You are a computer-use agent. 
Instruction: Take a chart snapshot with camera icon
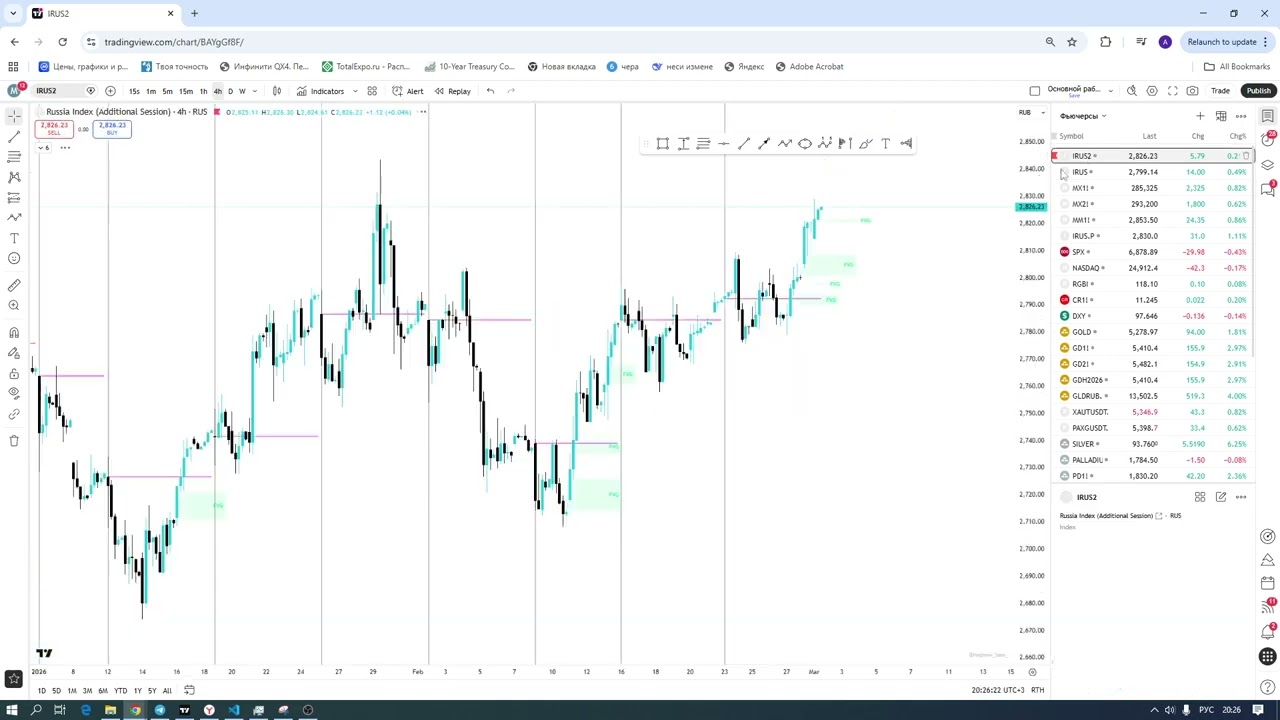click(1192, 91)
